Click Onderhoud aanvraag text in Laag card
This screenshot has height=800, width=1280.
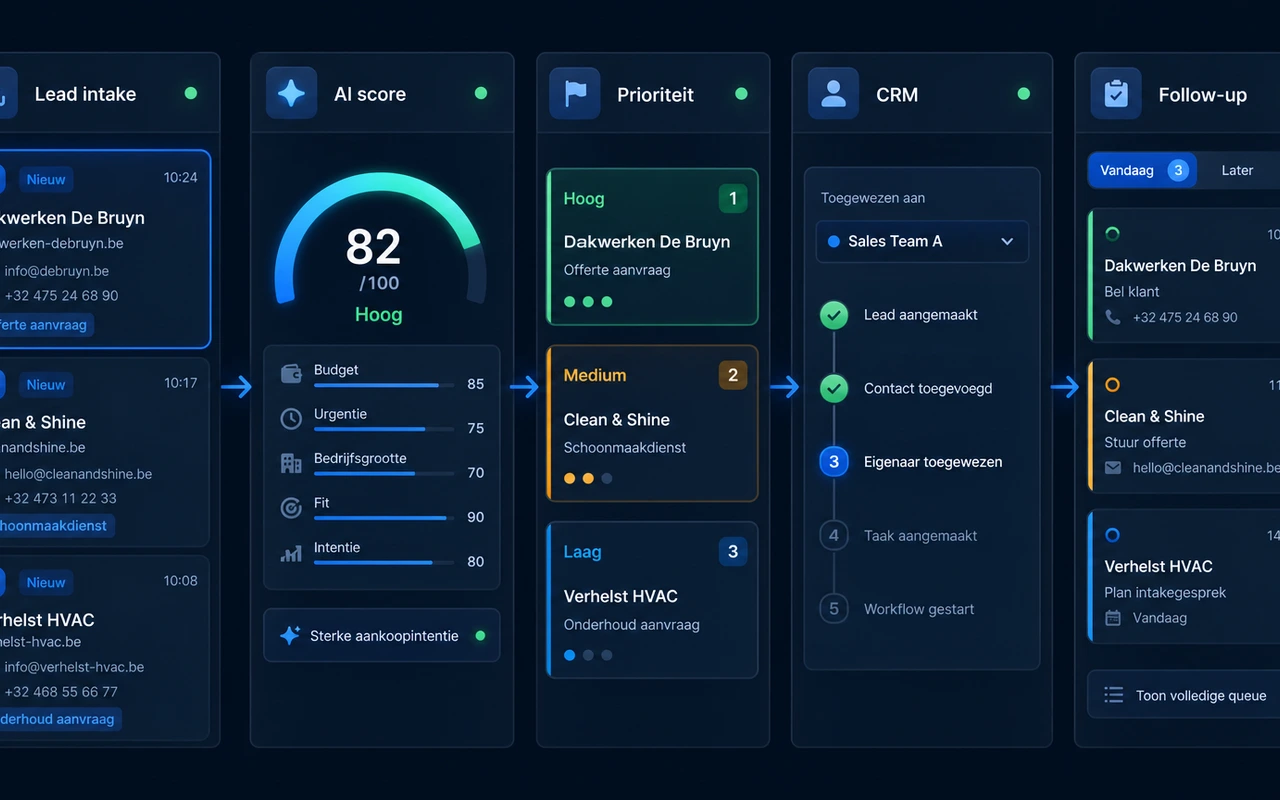631,624
